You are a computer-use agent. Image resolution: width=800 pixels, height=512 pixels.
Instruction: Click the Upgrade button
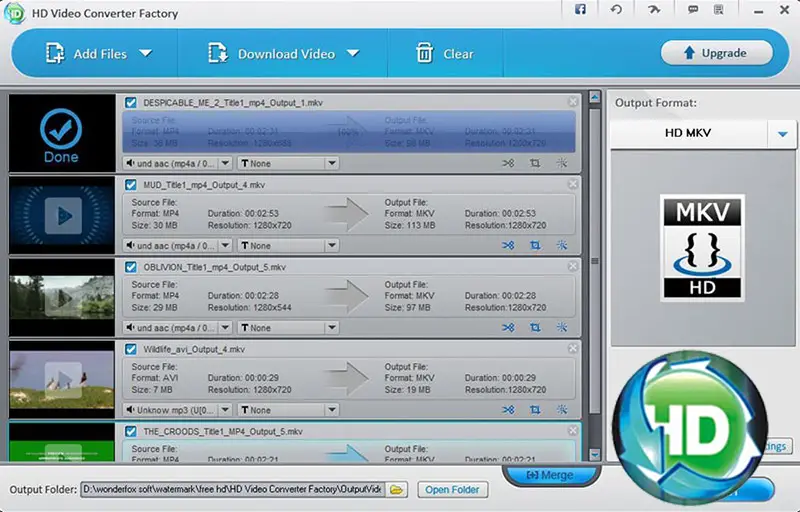pos(716,53)
